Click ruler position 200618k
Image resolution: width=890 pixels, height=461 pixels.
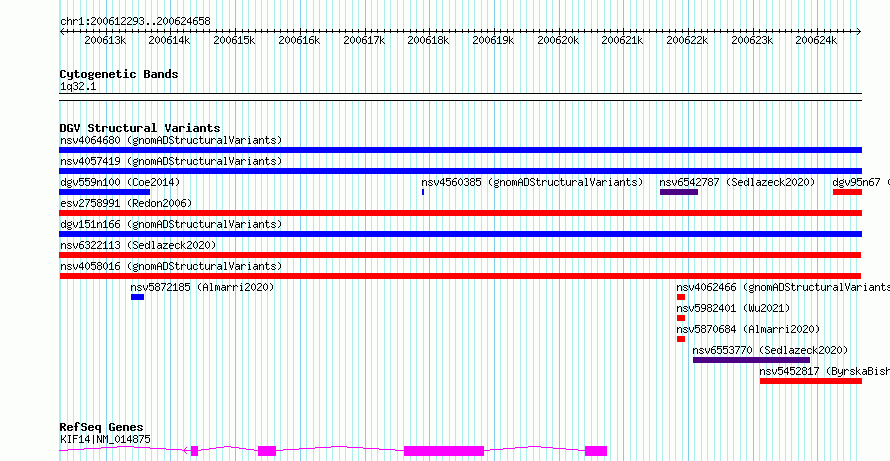(429, 40)
